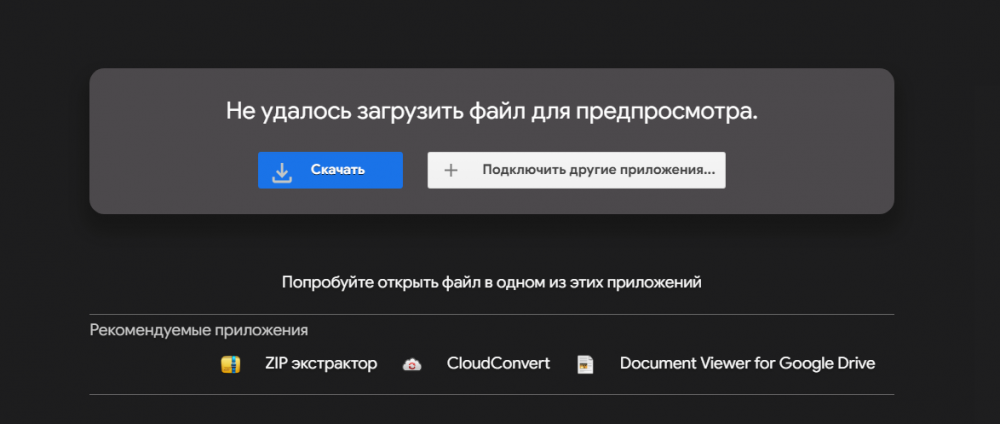
Task: Click the plus icon for connecting apps
Action: tap(451, 170)
